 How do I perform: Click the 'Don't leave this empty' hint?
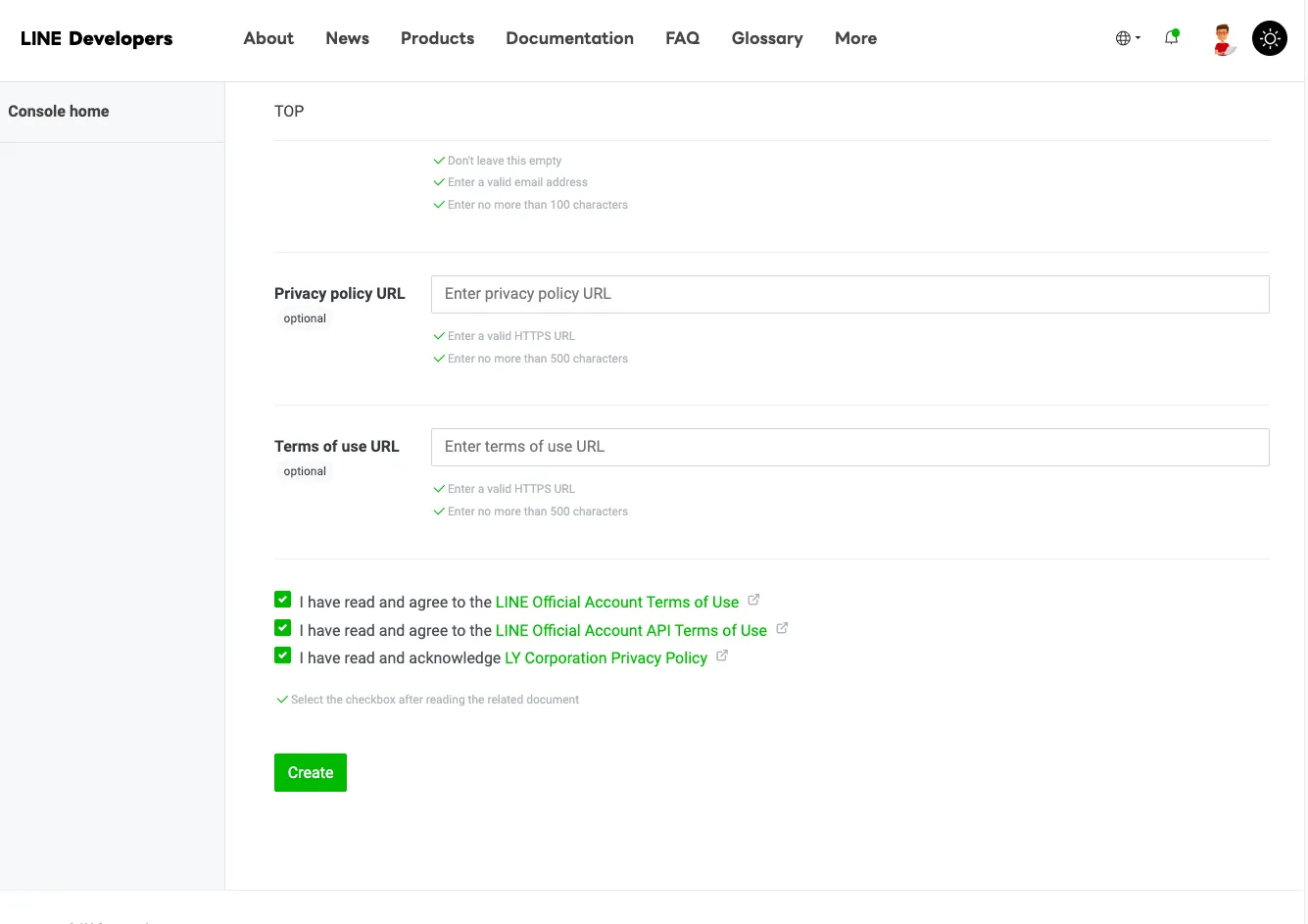[x=505, y=161]
